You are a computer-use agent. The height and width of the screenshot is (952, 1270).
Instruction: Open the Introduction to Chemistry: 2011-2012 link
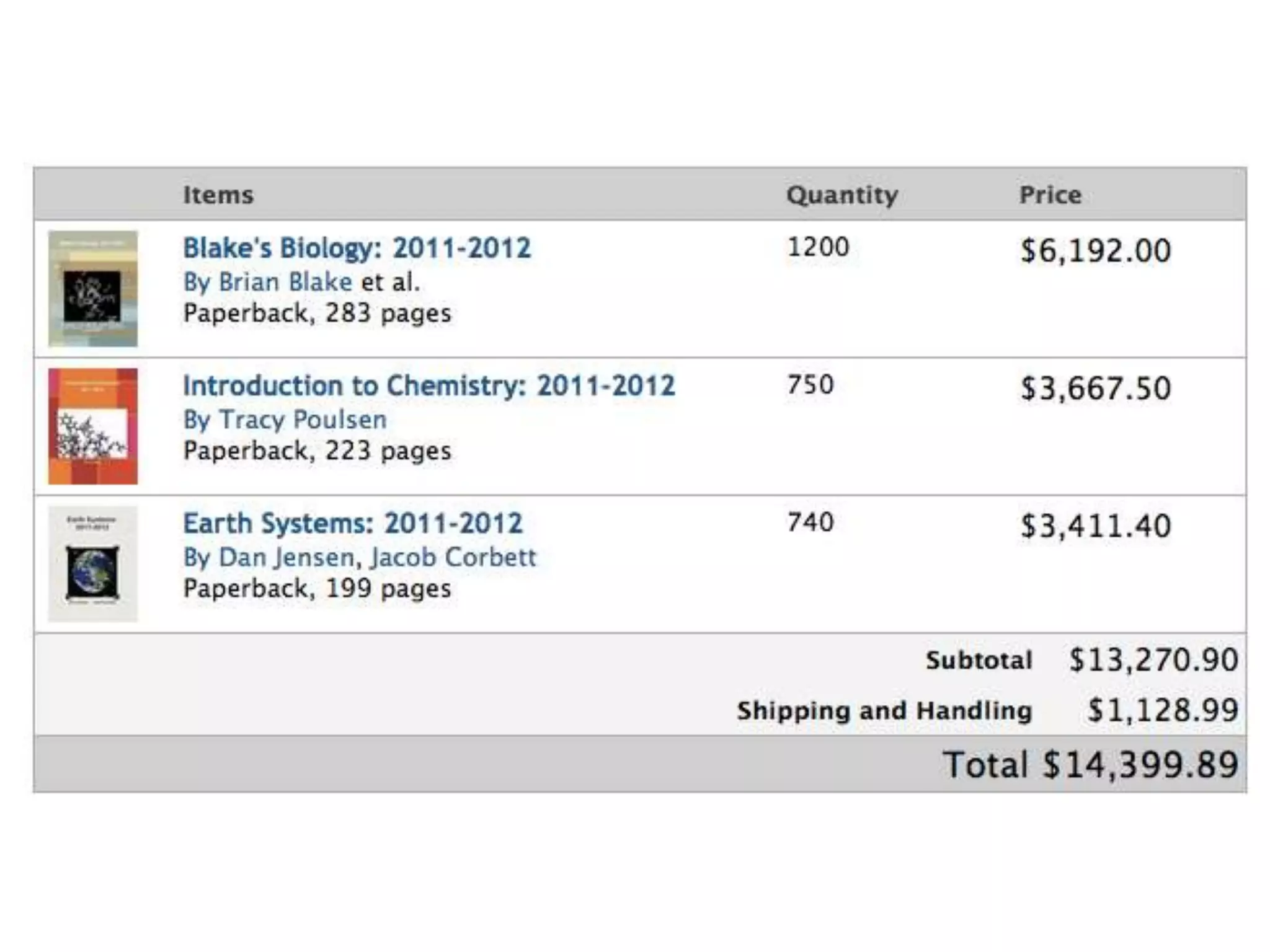coord(429,386)
